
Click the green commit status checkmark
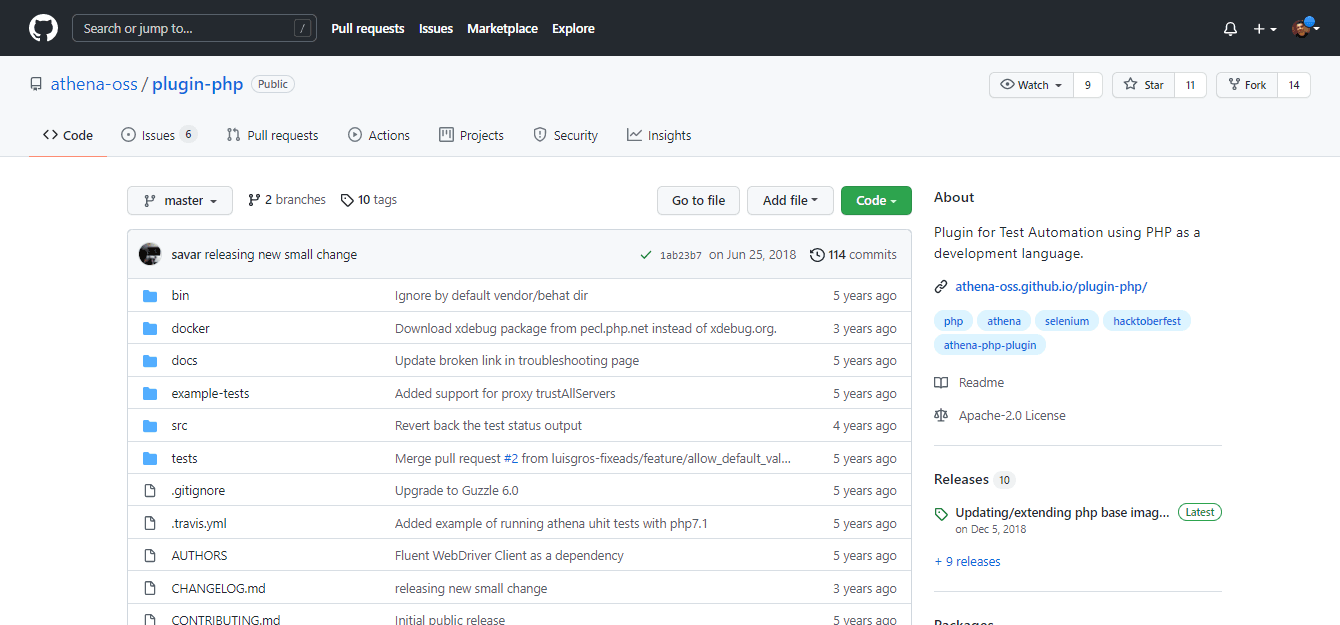click(646, 255)
